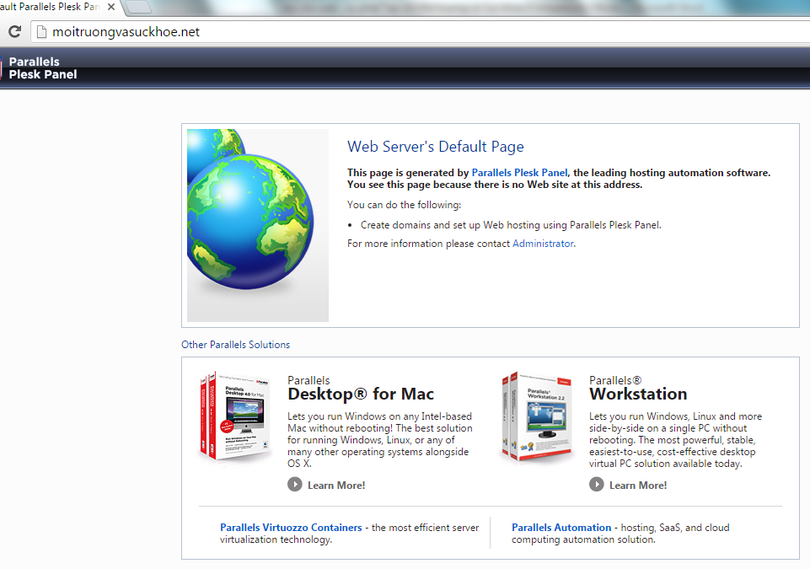This screenshot has width=810, height=569.
Task: Open a new browser tab
Action: [138, 7]
